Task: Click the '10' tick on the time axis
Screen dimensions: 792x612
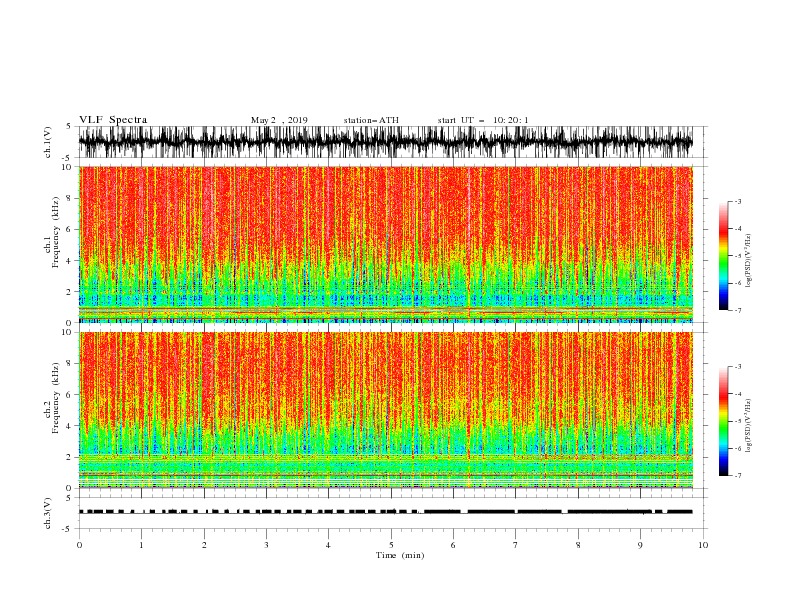Action: (x=703, y=545)
